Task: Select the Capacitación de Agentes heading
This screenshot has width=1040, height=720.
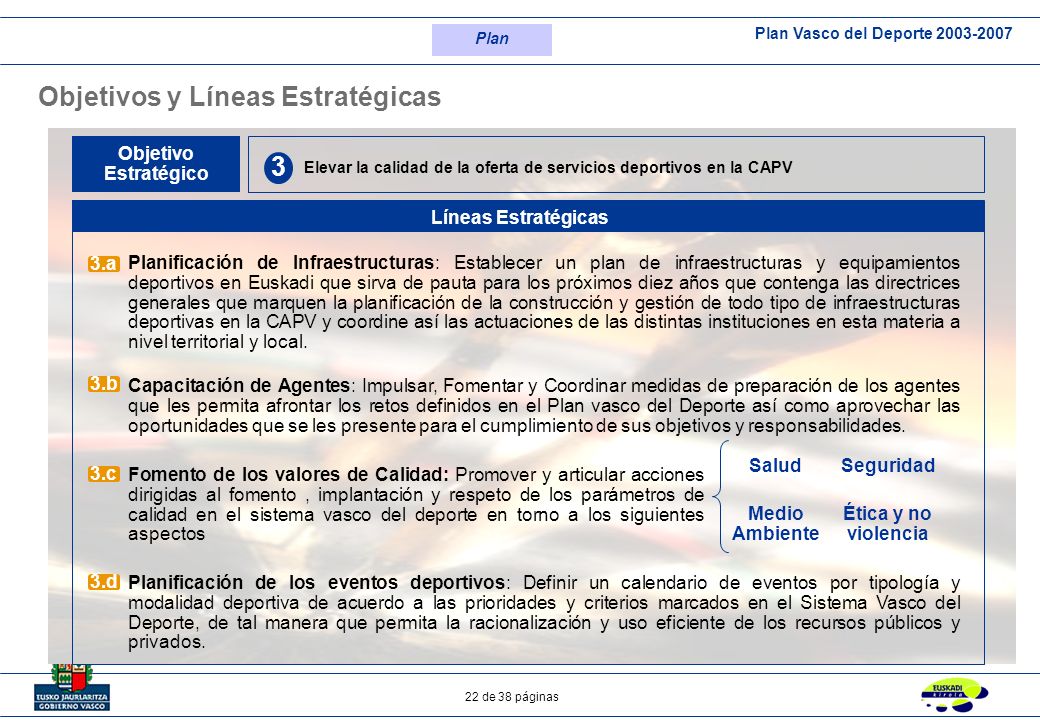Action: click(x=239, y=385)
